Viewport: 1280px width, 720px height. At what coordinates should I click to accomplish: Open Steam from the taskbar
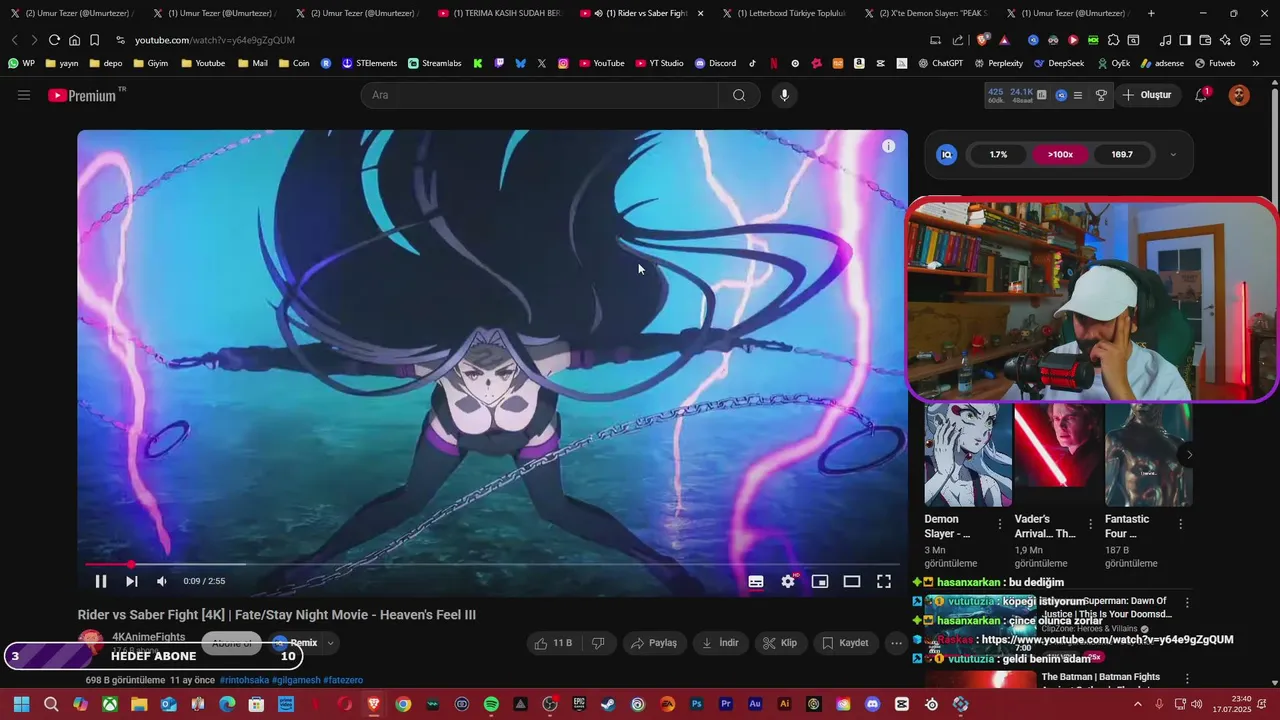(608, 704)
